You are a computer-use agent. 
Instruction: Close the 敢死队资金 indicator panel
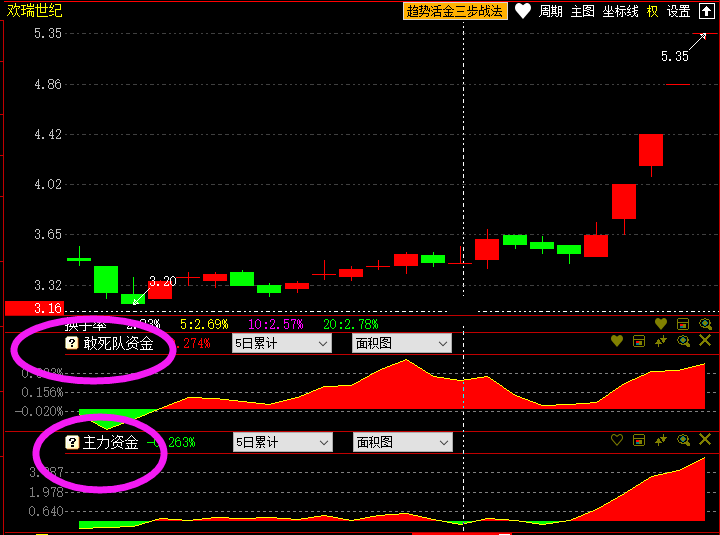pyautogui.click(x=705, y=342)
